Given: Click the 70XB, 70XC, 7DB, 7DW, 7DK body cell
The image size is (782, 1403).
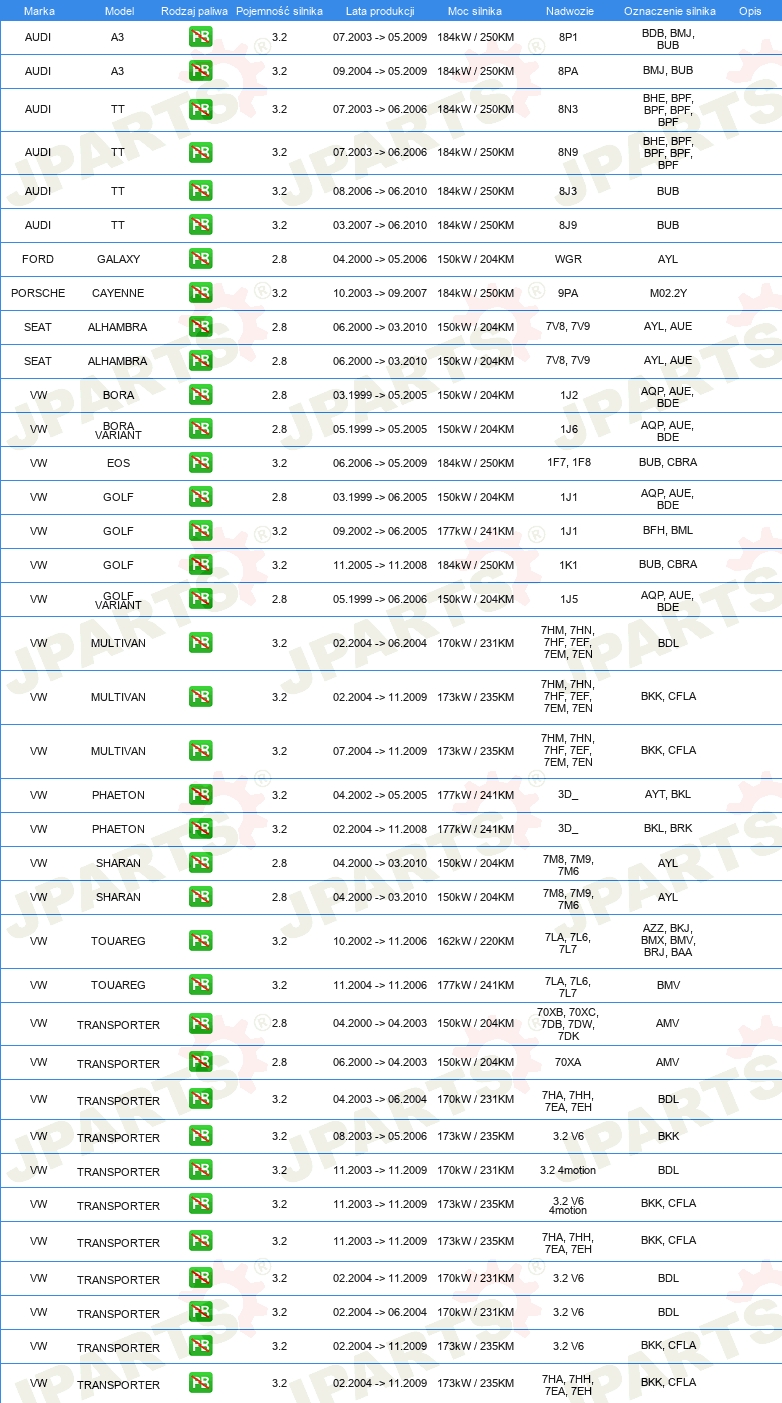Looking at the screenshot, I should (x=568, y=1025).
